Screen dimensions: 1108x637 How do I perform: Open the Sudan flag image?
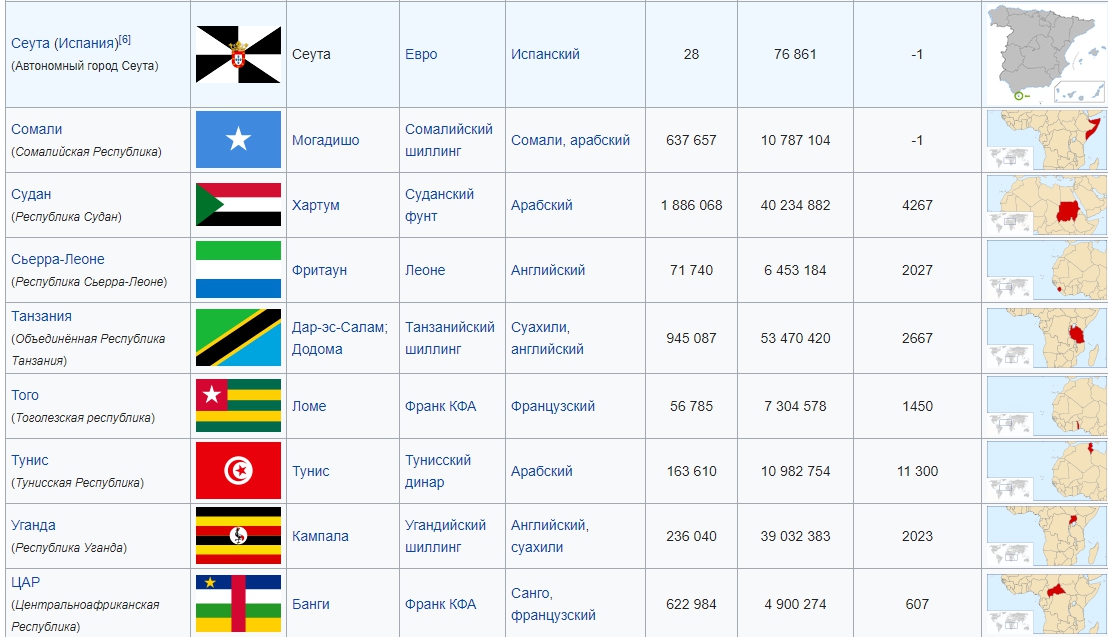click(x=238, y=205)
